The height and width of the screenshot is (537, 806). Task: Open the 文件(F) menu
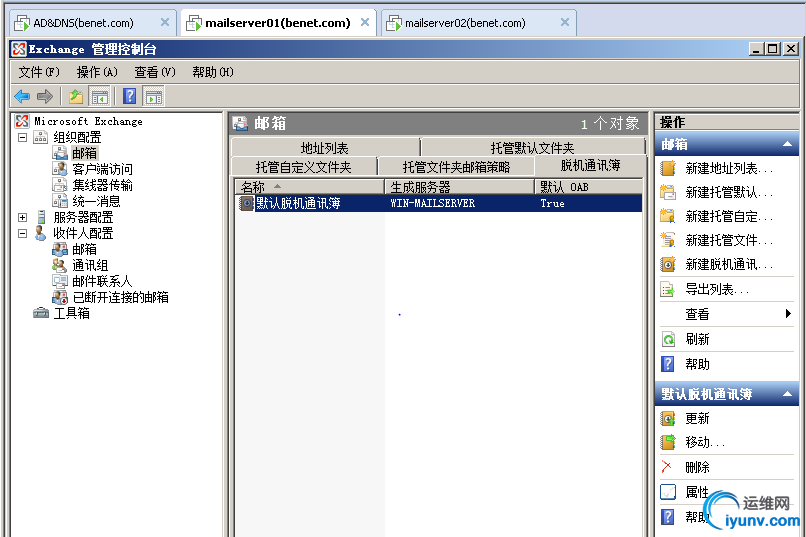[x=39, y=72]
